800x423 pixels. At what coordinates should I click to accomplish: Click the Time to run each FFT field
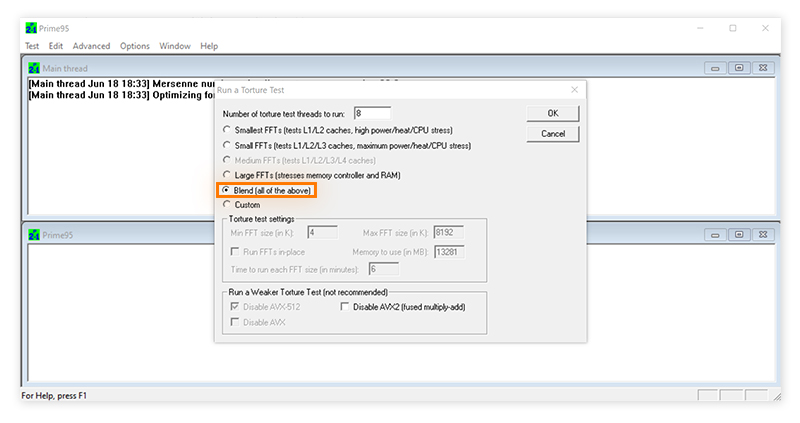[384, 269]
